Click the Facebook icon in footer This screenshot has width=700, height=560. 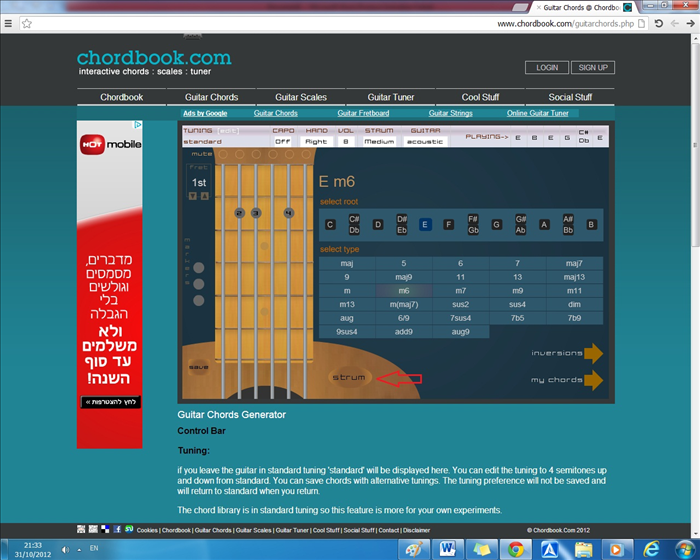tap(117, 529)
